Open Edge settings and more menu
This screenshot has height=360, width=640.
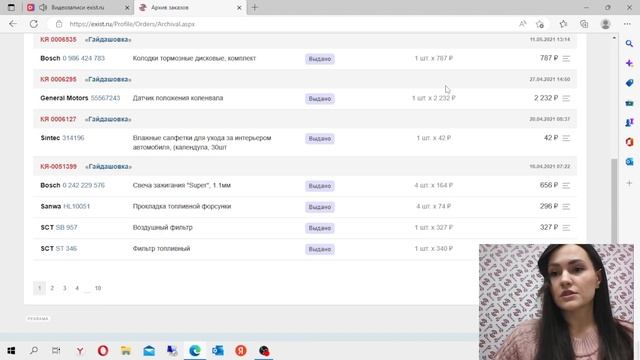(627, 24)
